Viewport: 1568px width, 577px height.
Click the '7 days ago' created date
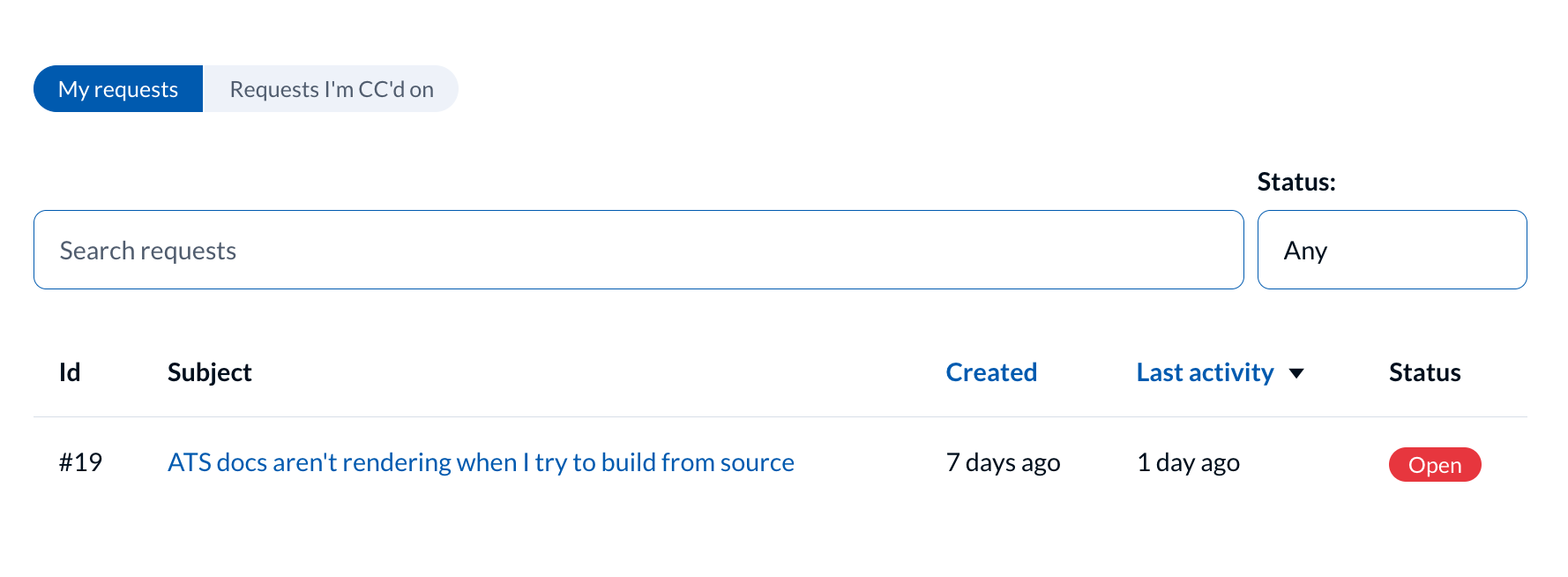click(x=1003, y=462)
